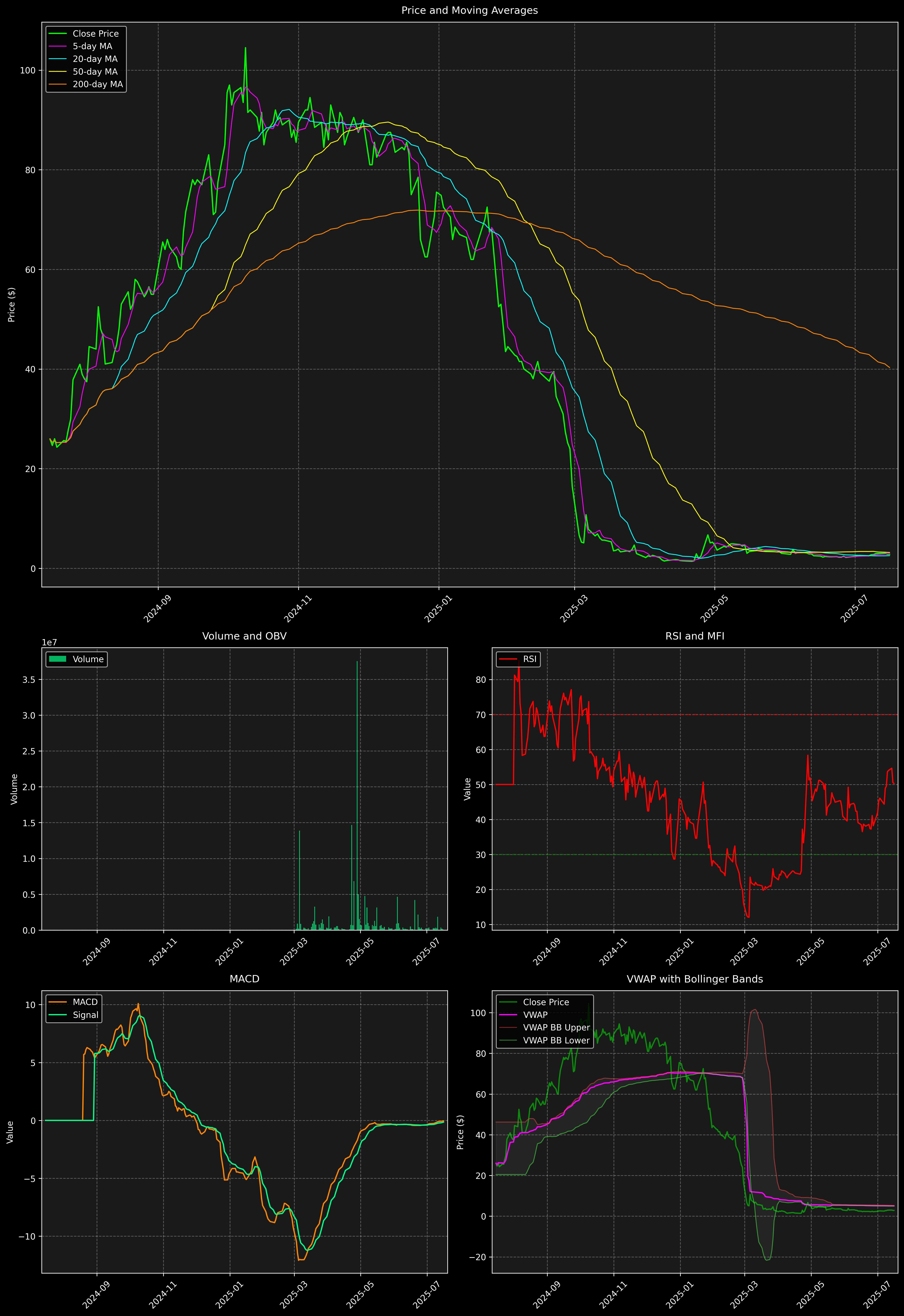The height and width of the screenshot is (1316, 904).
Task: Click the 'Price and Moving Averages' chart title
Action: tap(470, 10)
